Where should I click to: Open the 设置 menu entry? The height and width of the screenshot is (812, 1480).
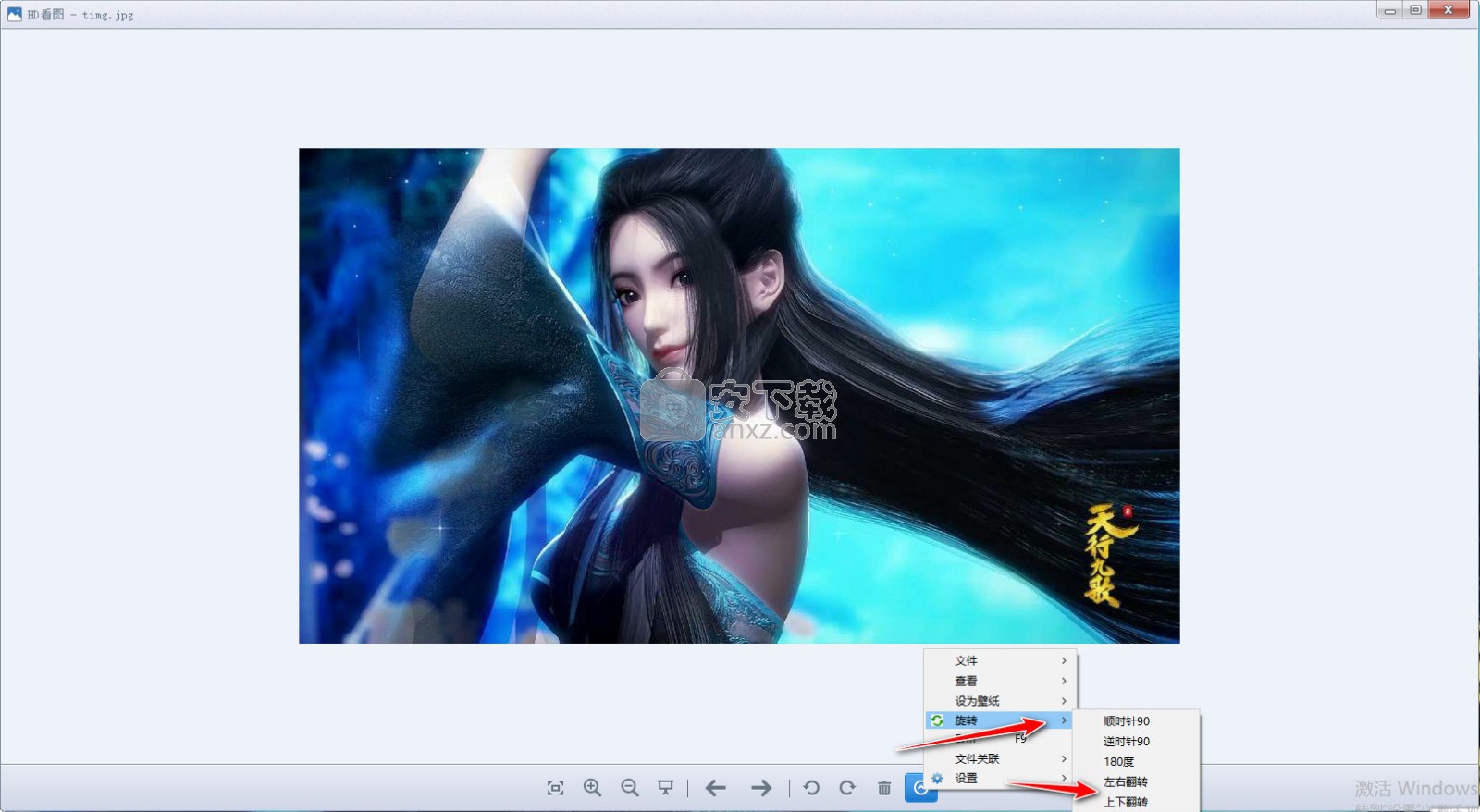pyautogui.click(x=1000, y=779)
